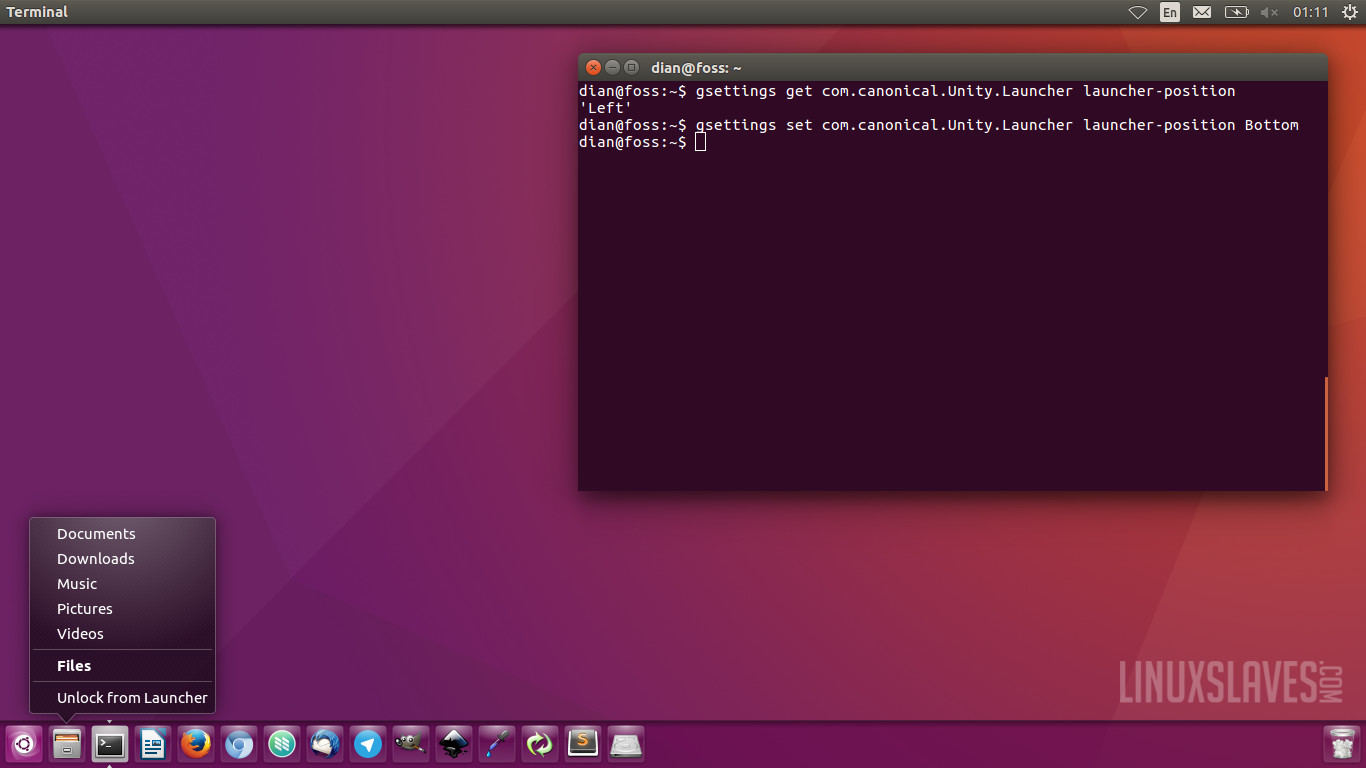Viewport: 1366px width, 768px height.
Task: Click the terminal's orange scrollbar
Action: (x=1326, y=434)
